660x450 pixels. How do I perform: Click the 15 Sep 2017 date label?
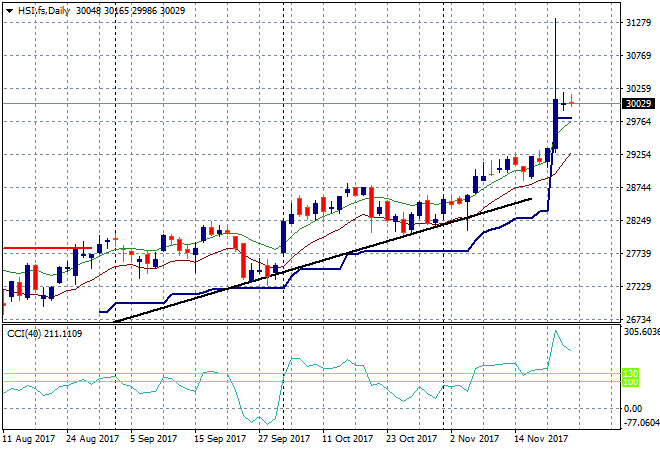220,439
